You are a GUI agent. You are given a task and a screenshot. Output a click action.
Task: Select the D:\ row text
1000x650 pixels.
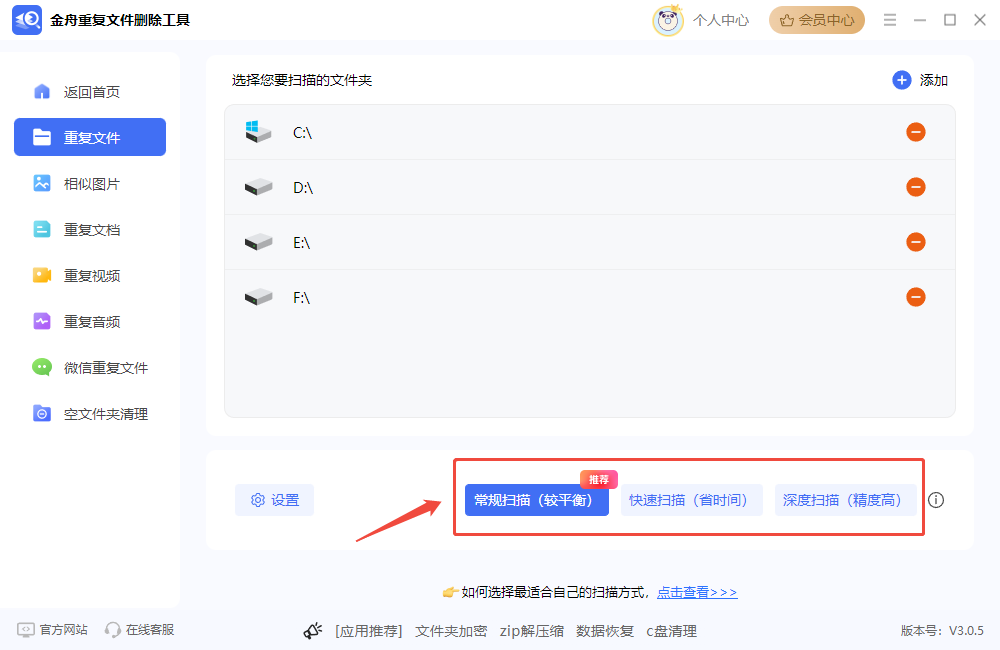tap(303, 188)
